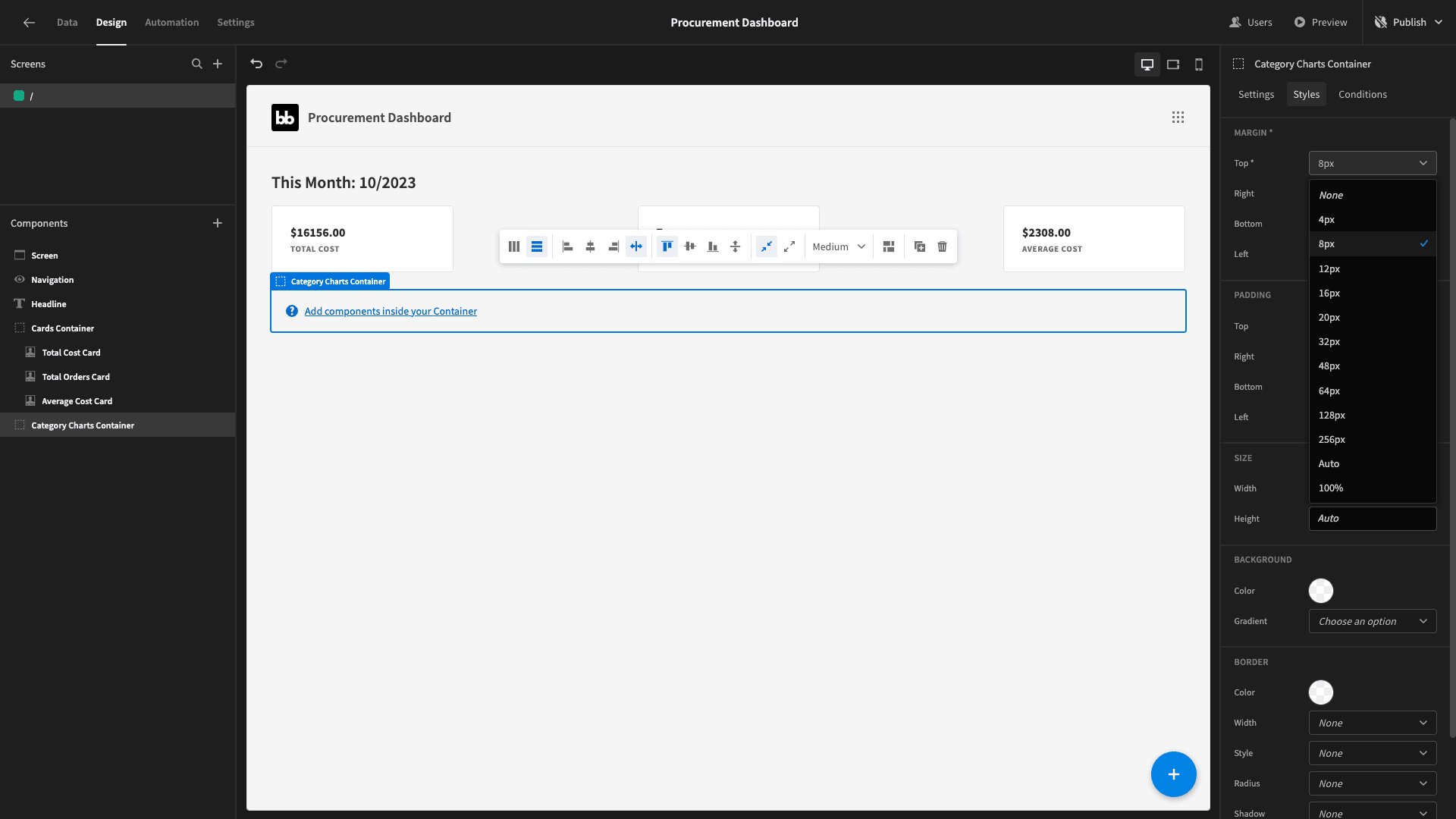Image resolution: width=1456 pixels, height=819 pixels.
Task: Set container direction to columns
Action: click(x=514, y=246)
